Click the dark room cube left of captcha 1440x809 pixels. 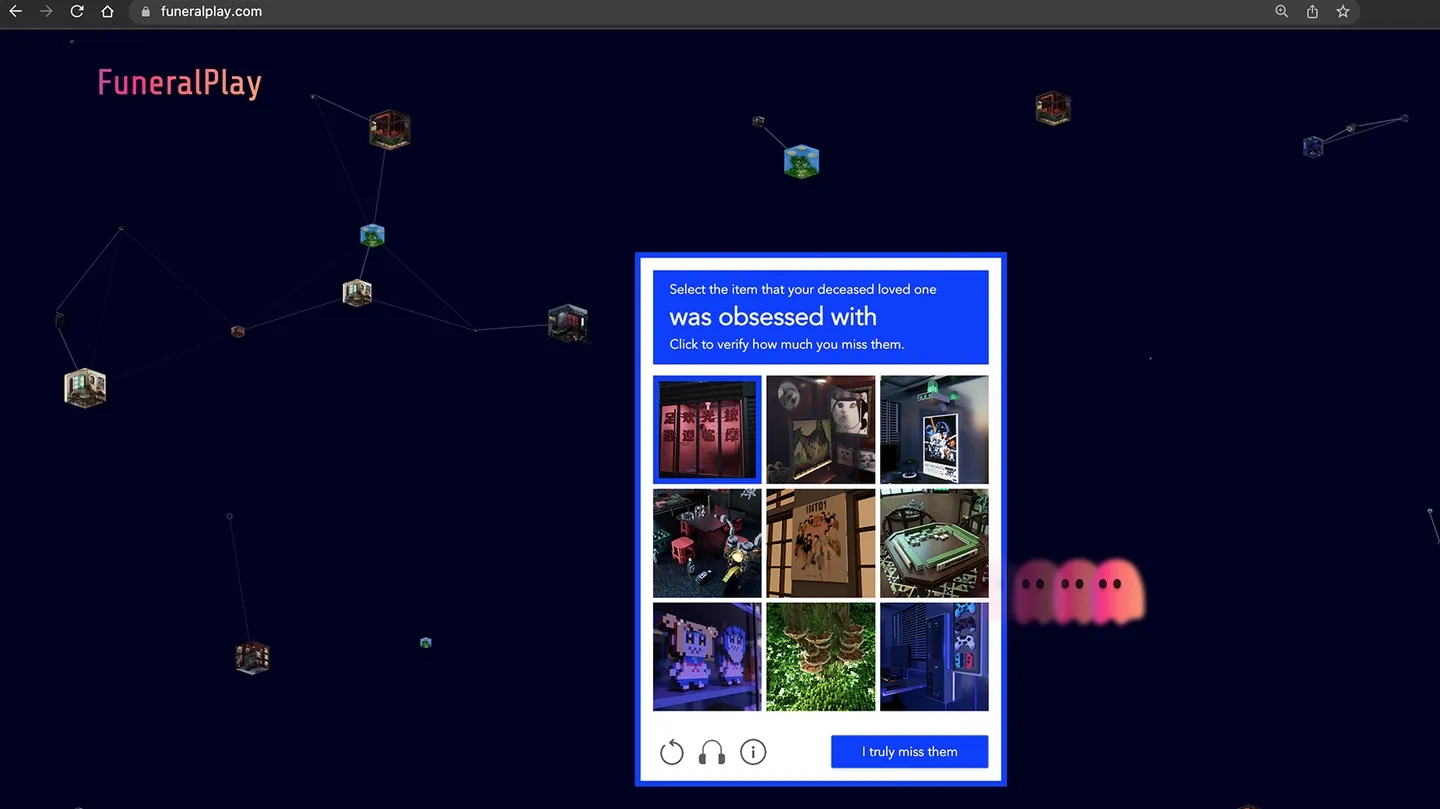coord(568,322)
